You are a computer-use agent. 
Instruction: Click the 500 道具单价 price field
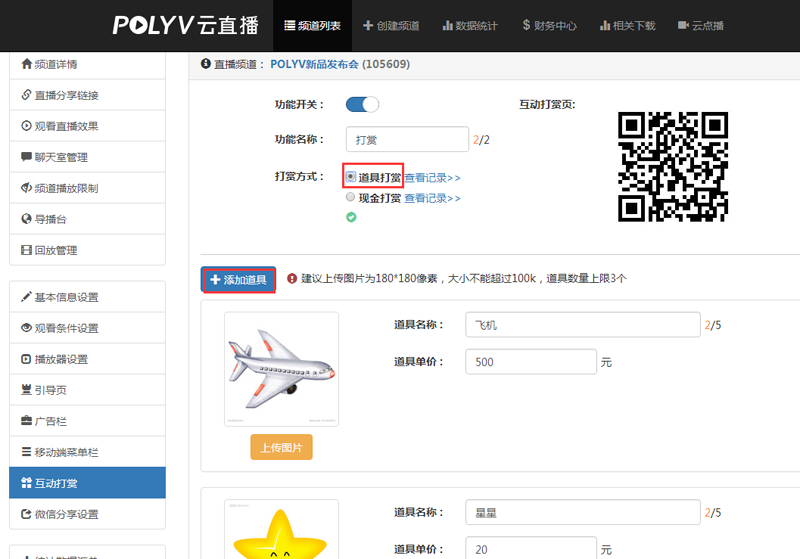pos(530,362)
